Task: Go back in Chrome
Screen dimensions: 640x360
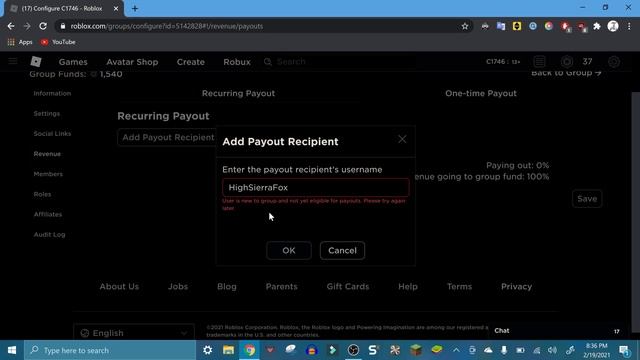Action: click(11, 26)
